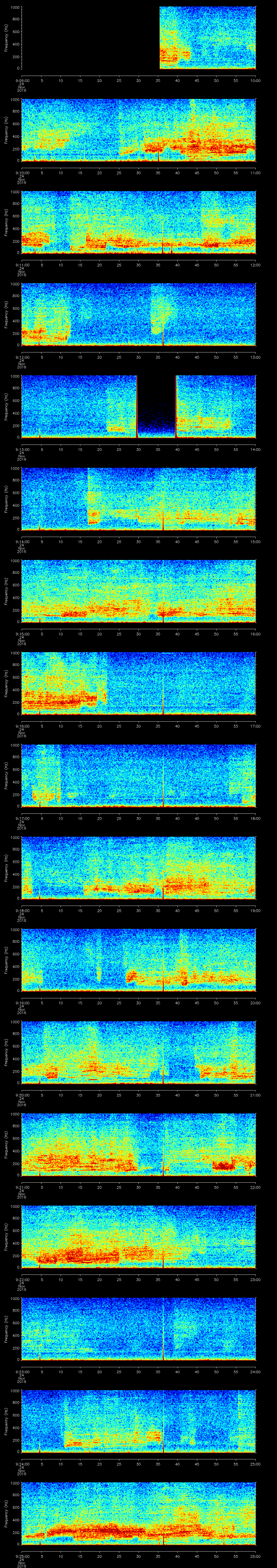Select the spectrogram panel beginning at 9:18:00
This screenshot has height=1568, width=277.
click(x=139, y=868)
